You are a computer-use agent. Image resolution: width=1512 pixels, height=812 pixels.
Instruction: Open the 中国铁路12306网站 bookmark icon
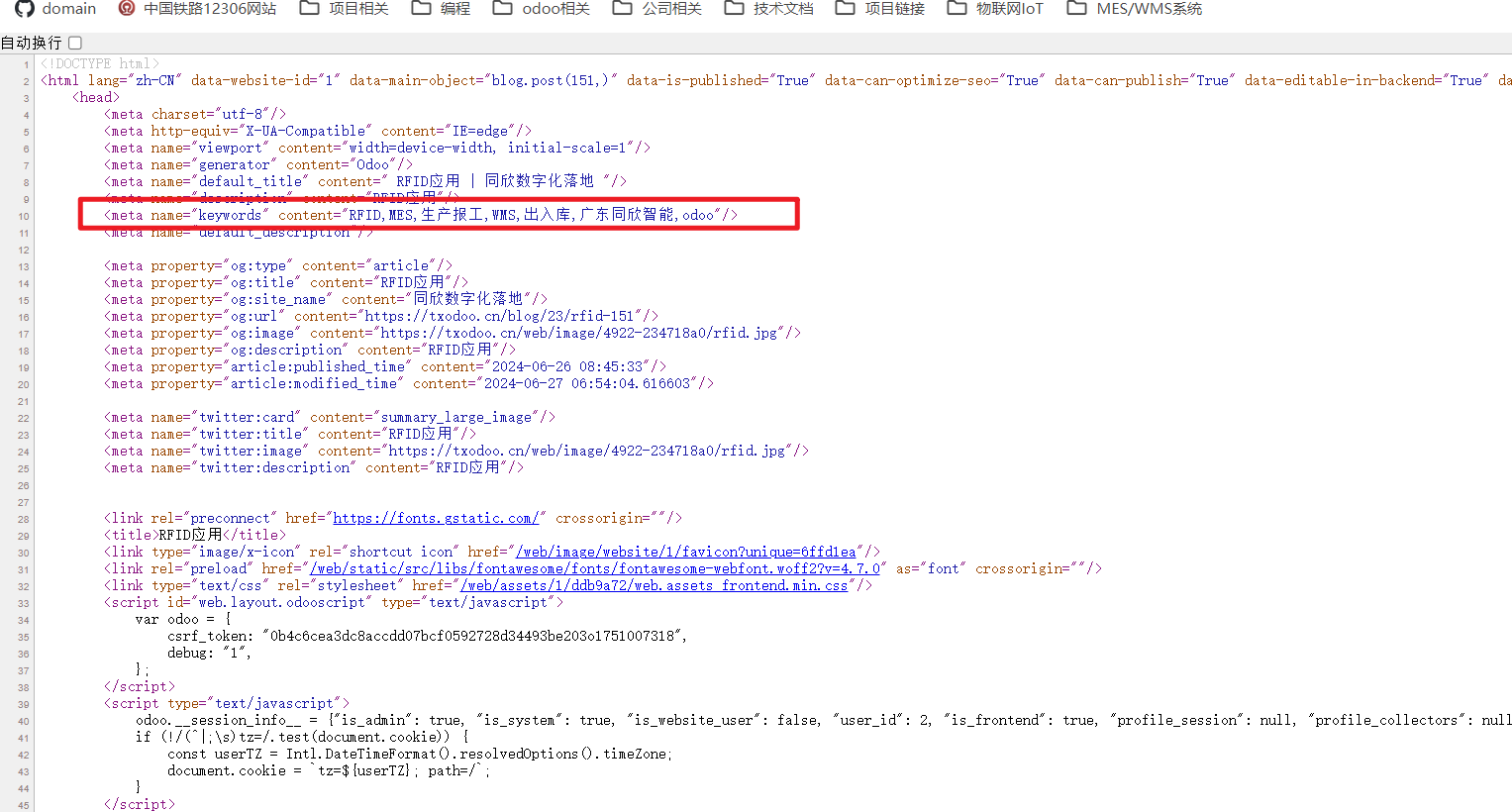pyautogui.click(x=126, y=8)
